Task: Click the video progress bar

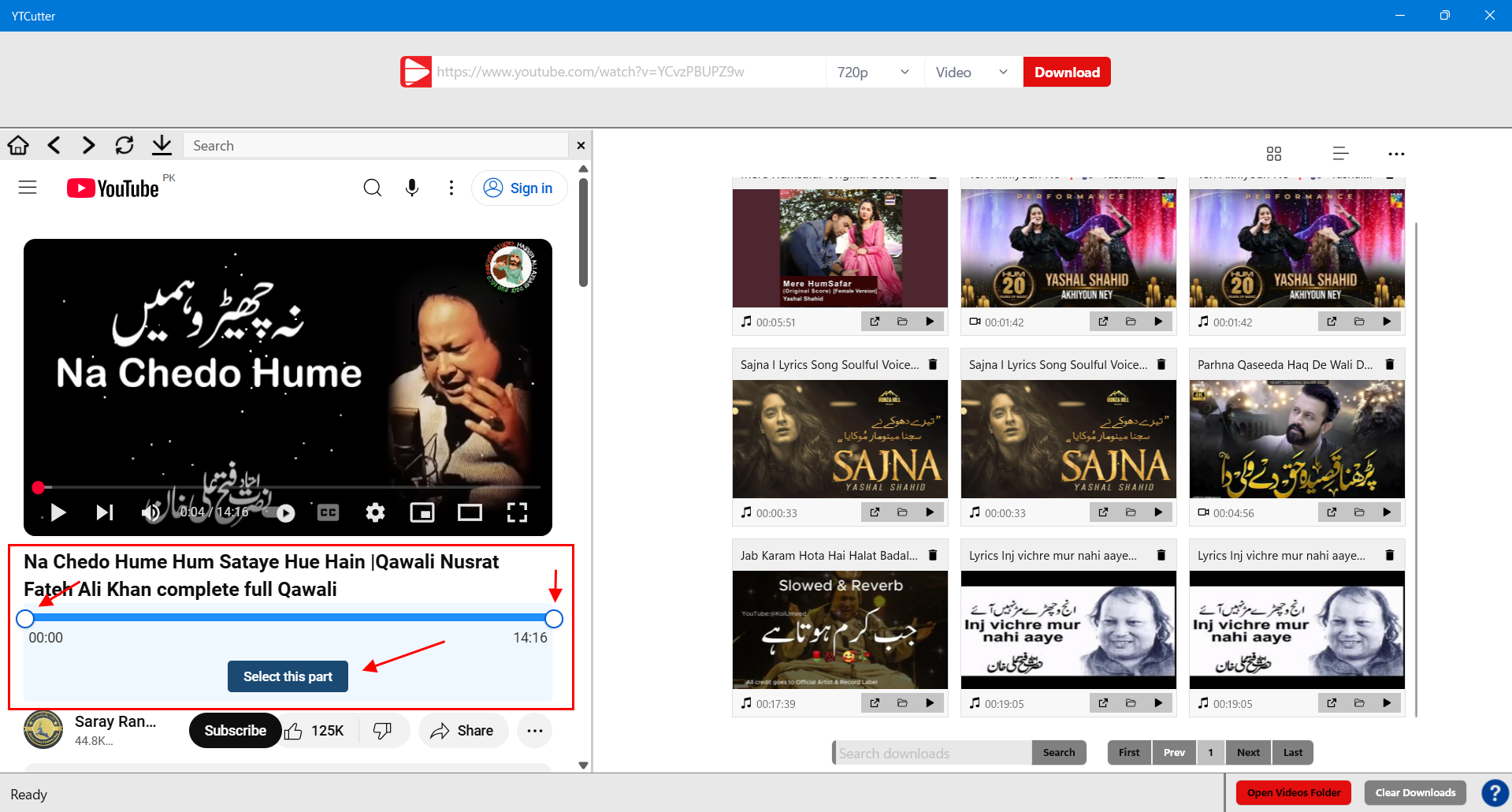Action: [x=288, y=487]
